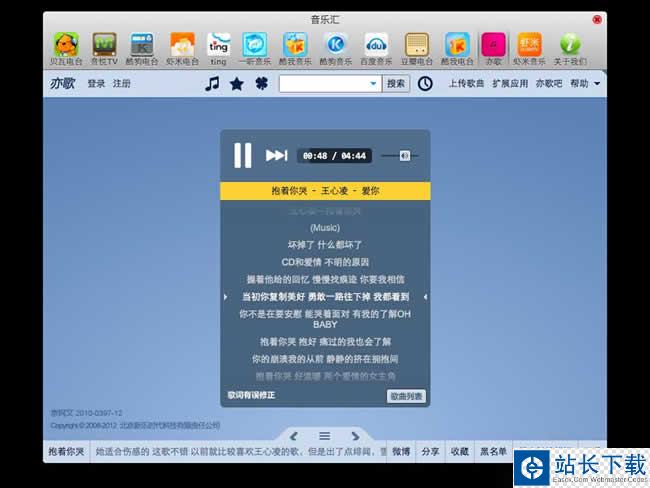
Task: Click the star favorites icon
Action: pyautogui.click(x=237, y=84)
